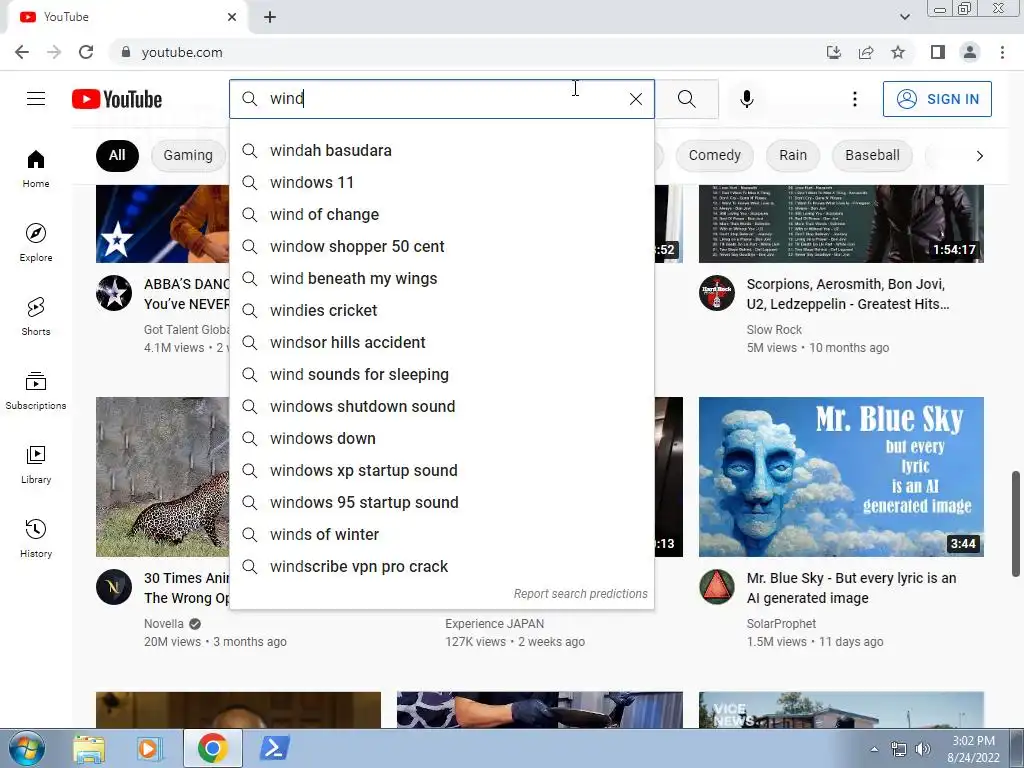Screen dimensions: 1024x768
Task: Click the YouTube logo
Action: pyautogui.click(x=117, y=99)
